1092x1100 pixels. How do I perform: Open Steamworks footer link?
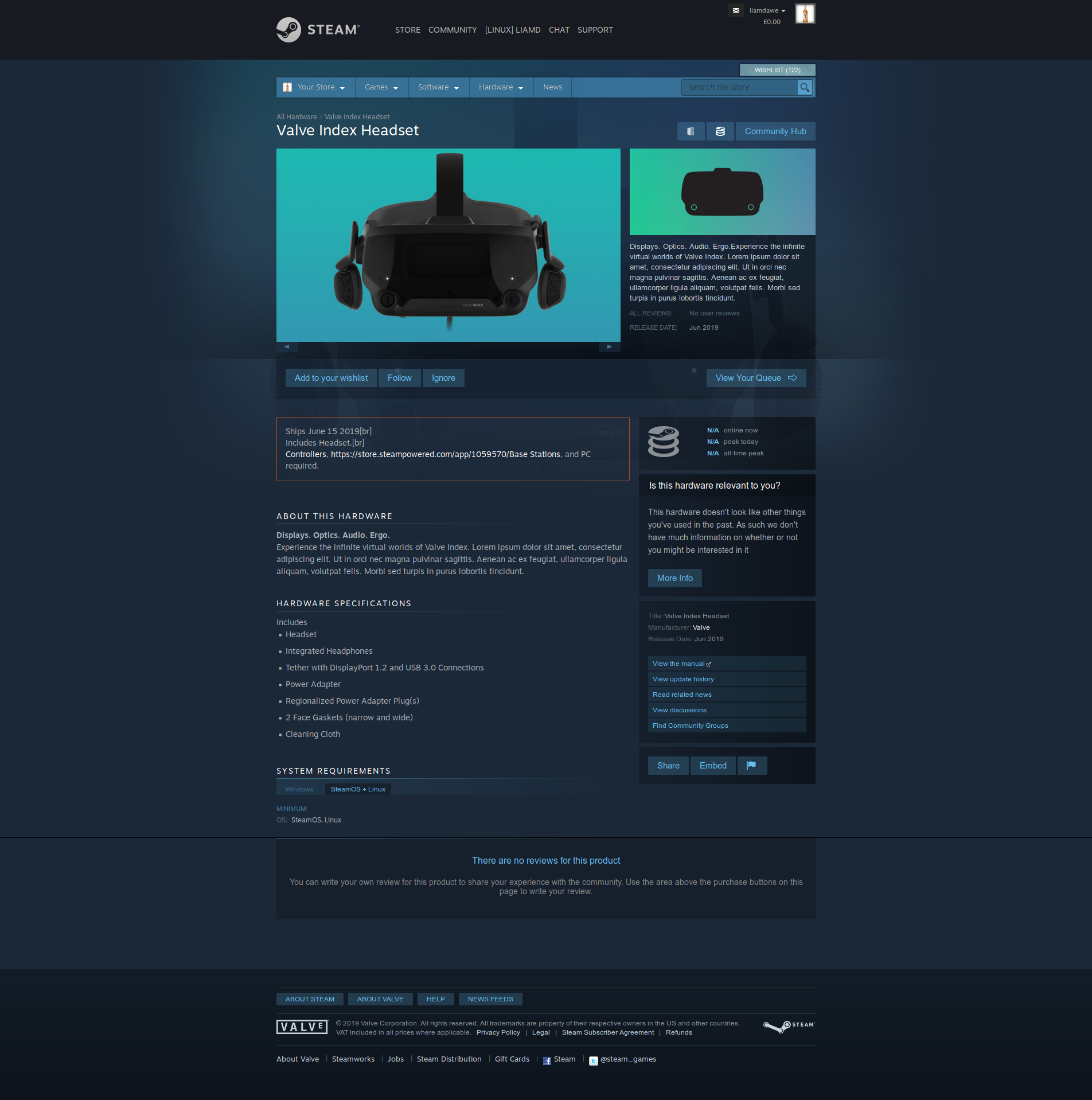pyautogui.click(x=353, y=1059)
